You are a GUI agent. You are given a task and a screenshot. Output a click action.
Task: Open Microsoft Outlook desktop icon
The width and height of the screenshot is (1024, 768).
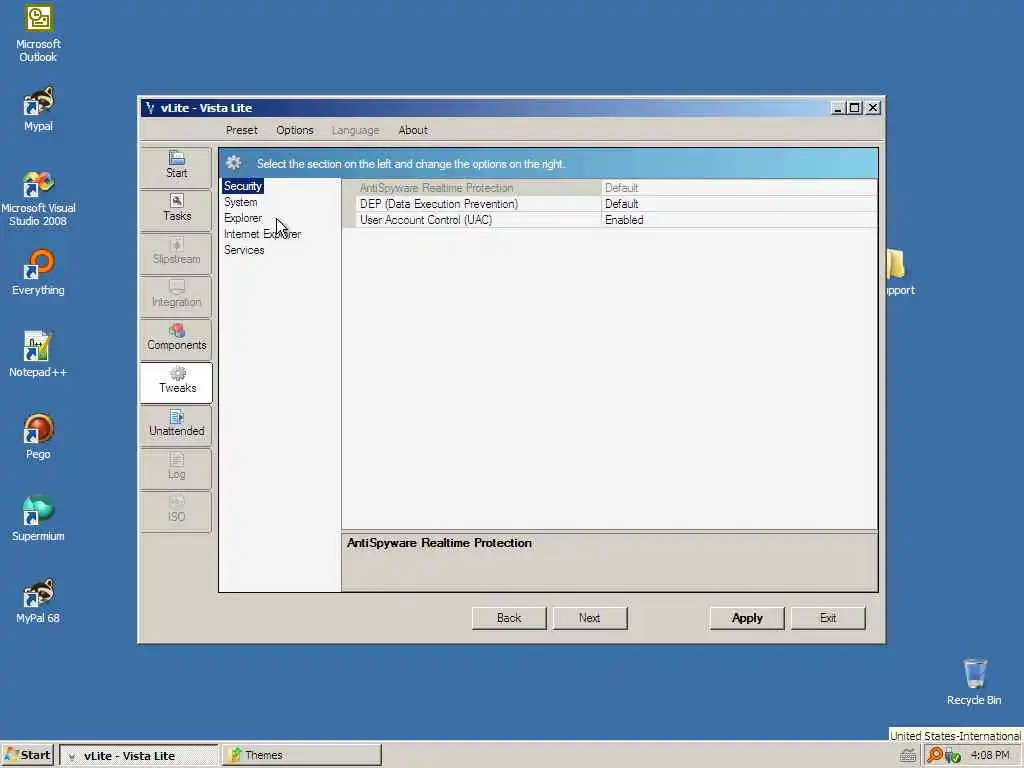38,34
